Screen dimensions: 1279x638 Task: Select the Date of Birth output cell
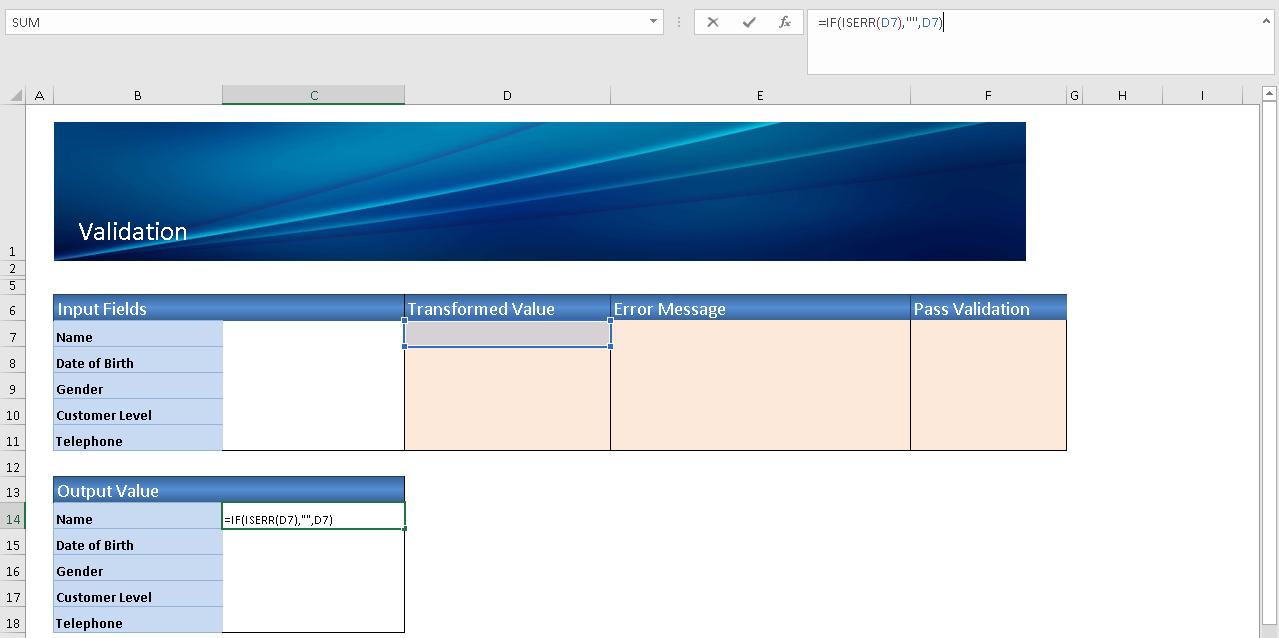click(313, 545)
